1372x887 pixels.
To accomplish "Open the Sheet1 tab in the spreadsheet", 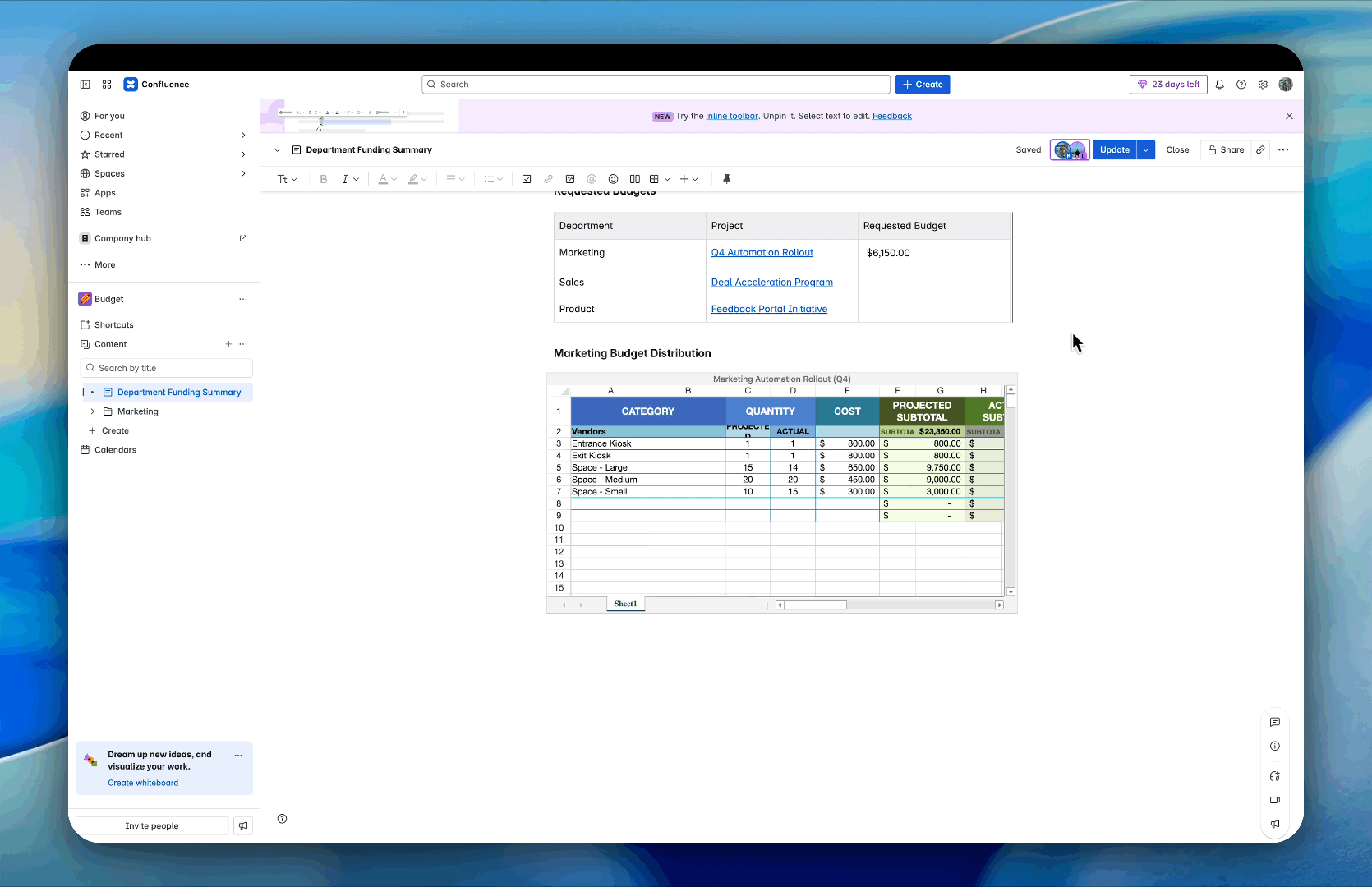I will pos(625,604).
